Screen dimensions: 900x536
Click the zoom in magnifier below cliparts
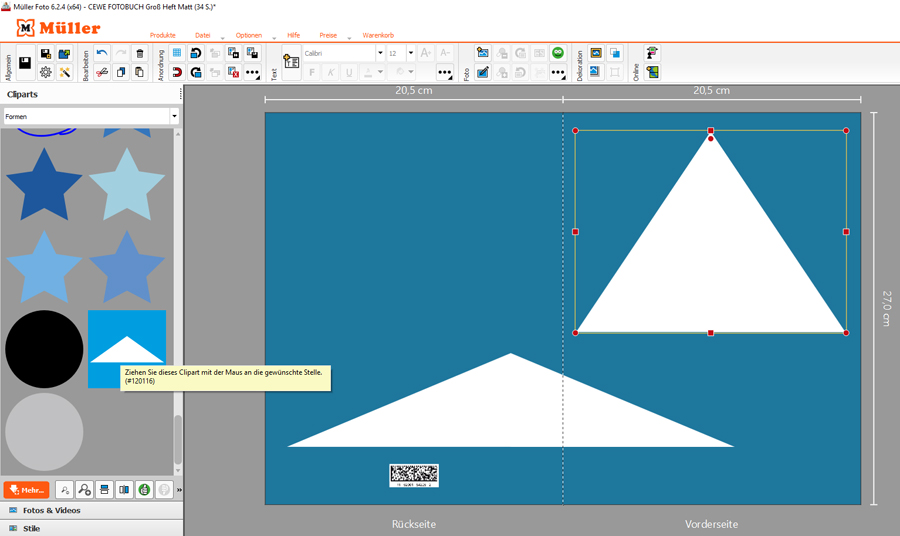[84, 490]
